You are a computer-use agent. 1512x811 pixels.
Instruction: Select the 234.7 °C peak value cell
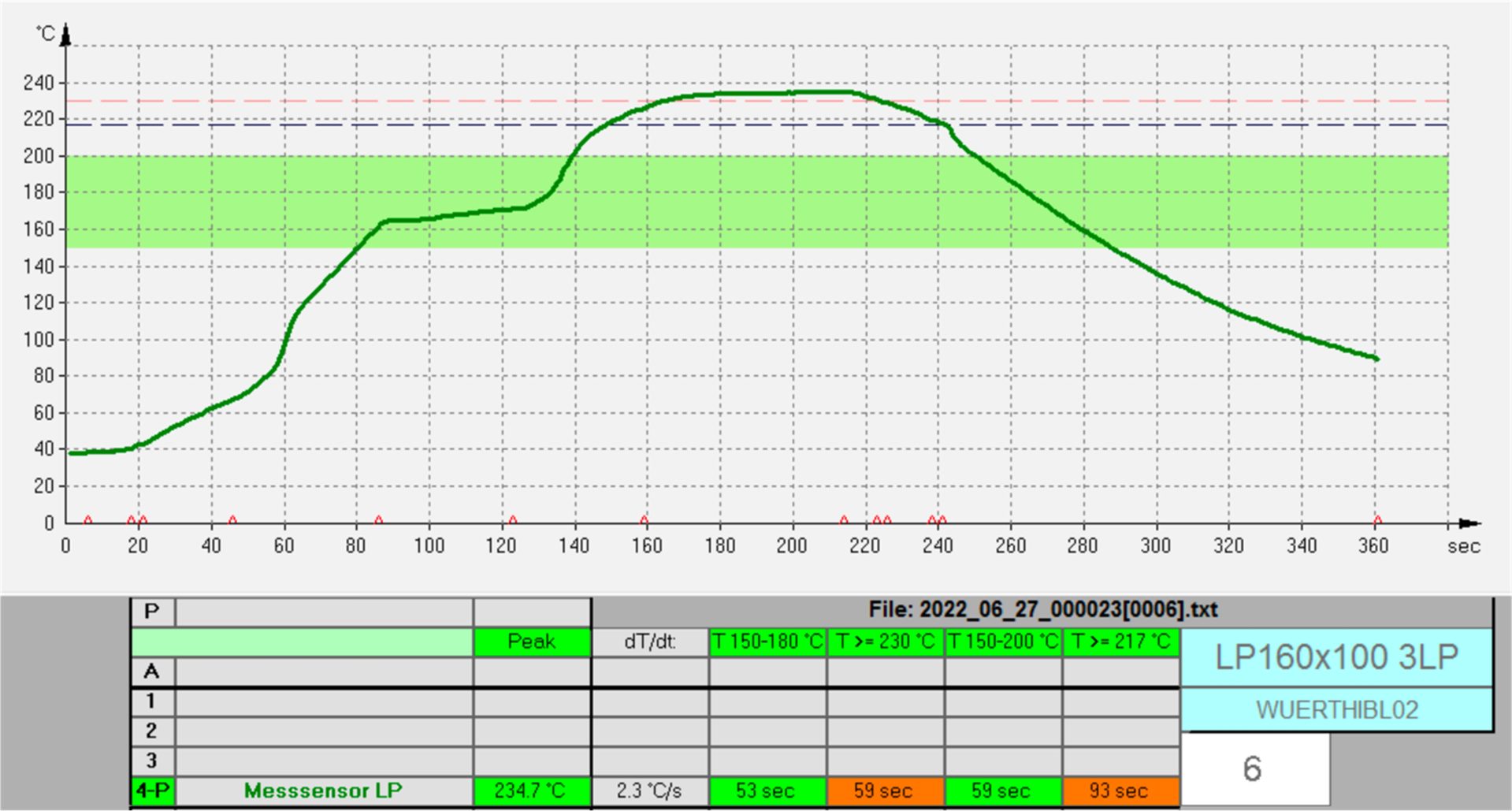coord(531,791)
